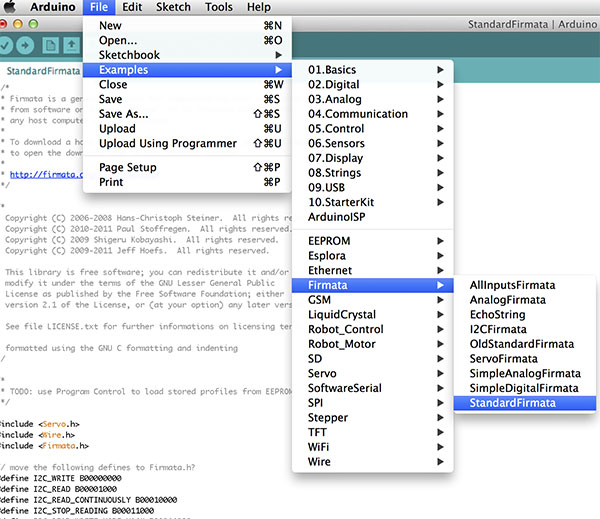The image size is (600, 519).
Task: Click the New sketch toolbar icon
Action: pos(51,45)
